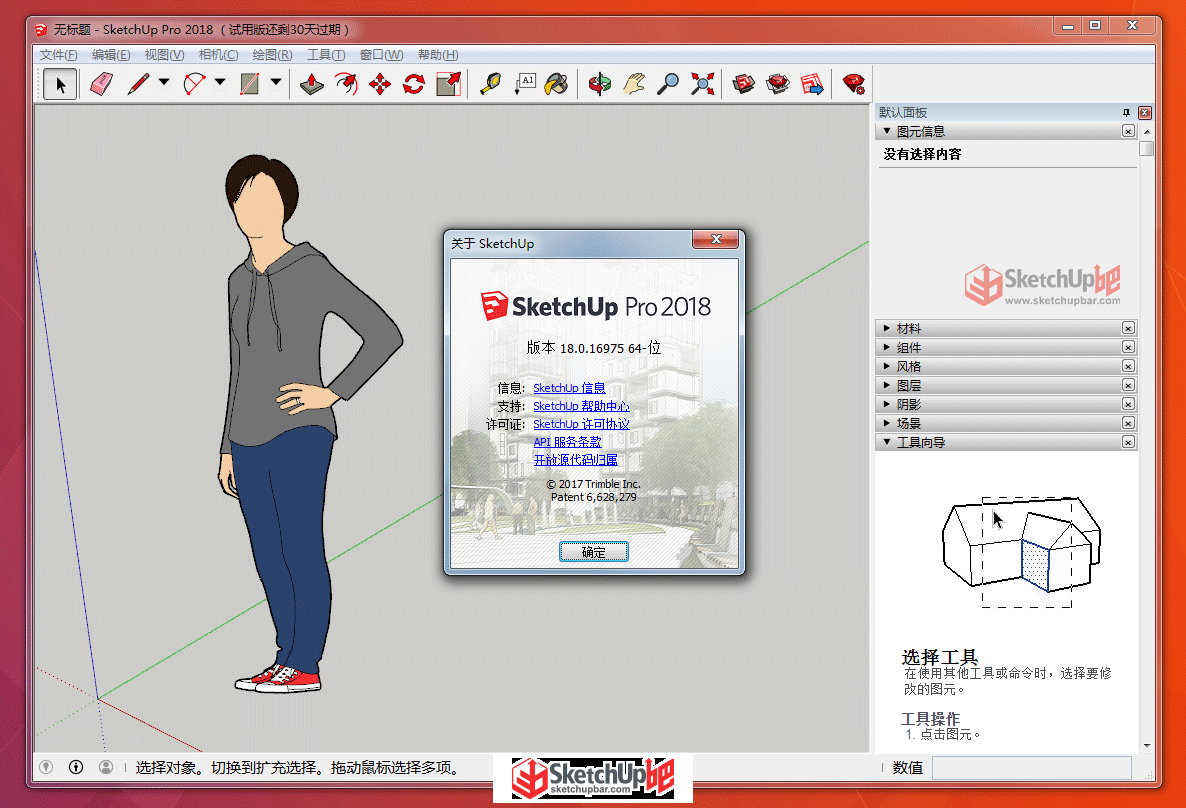This screenshot has width=1186, height=808.
Task: Choose the Text label tool
Action: 525,84
